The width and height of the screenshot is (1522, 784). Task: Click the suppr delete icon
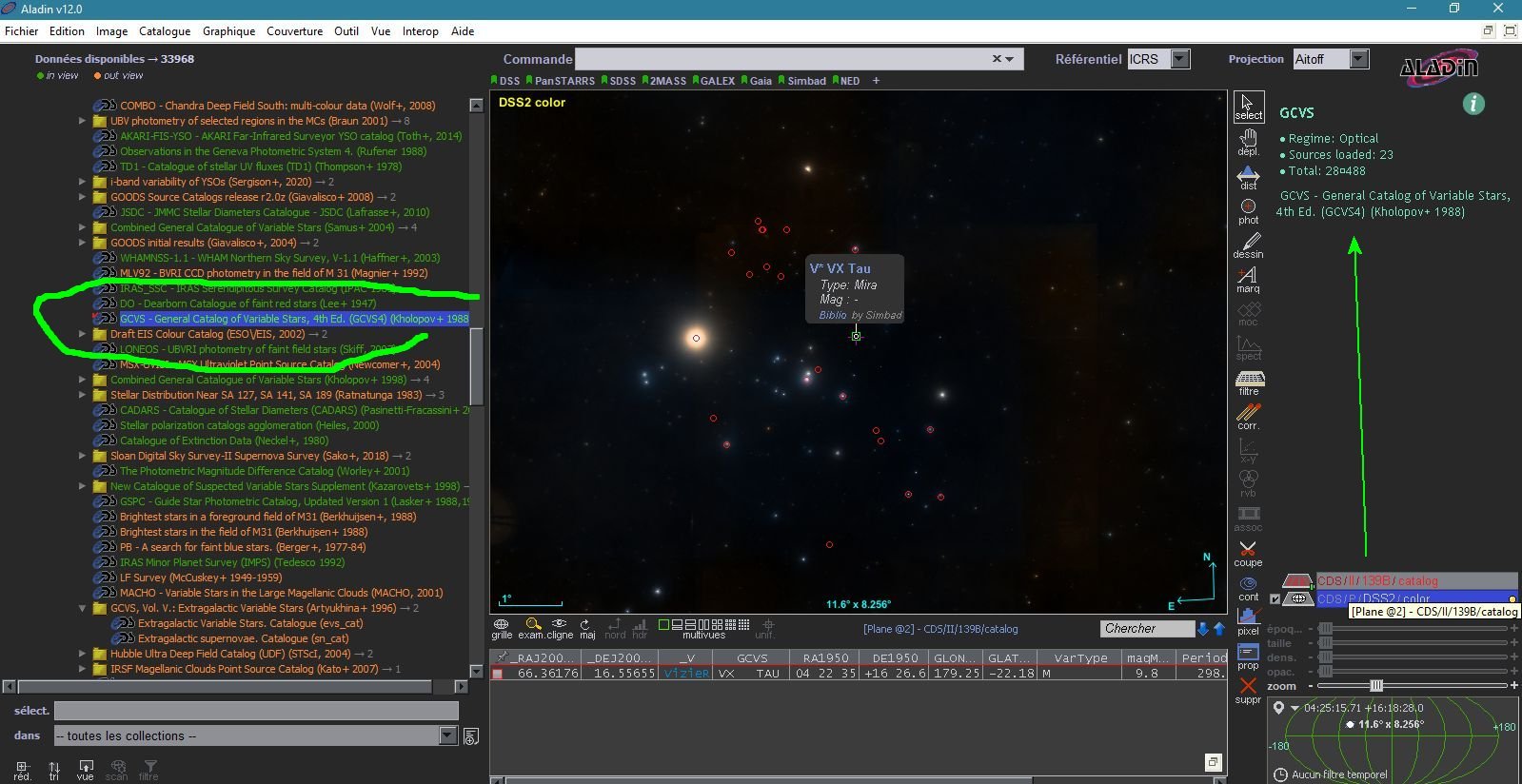[1248, 692]
